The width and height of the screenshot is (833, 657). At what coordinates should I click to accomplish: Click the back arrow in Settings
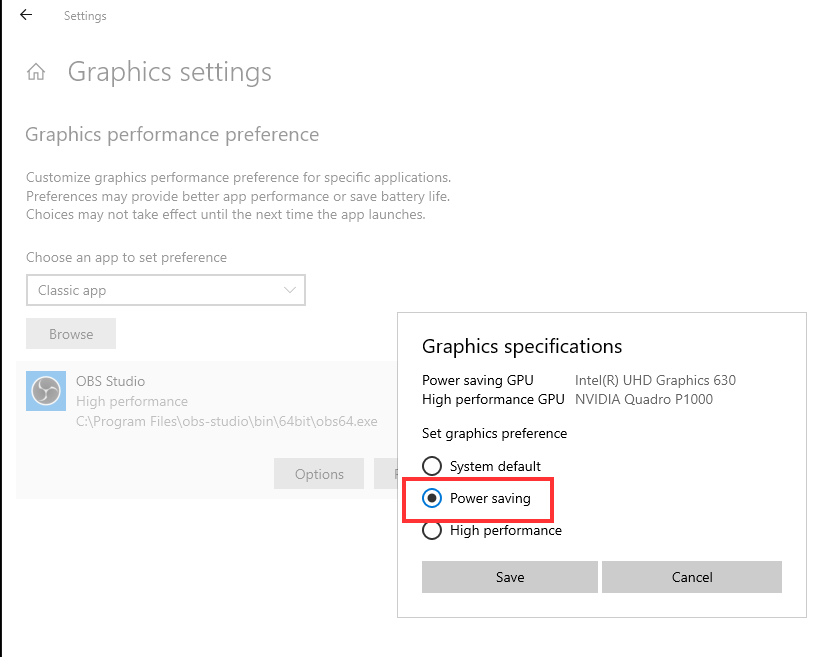tap(26, 16)
